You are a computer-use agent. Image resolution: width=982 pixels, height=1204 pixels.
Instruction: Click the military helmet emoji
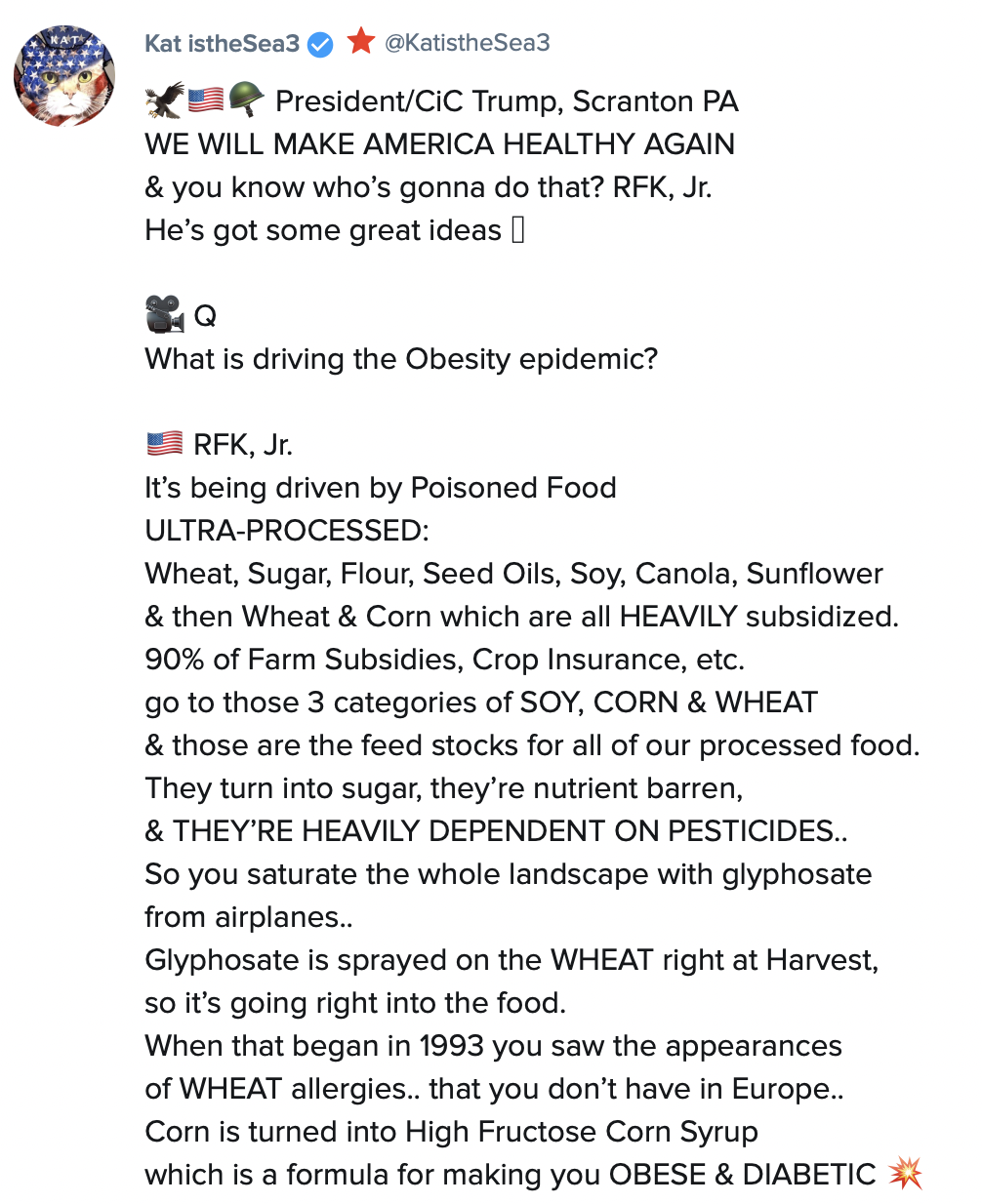pos(246,100)
